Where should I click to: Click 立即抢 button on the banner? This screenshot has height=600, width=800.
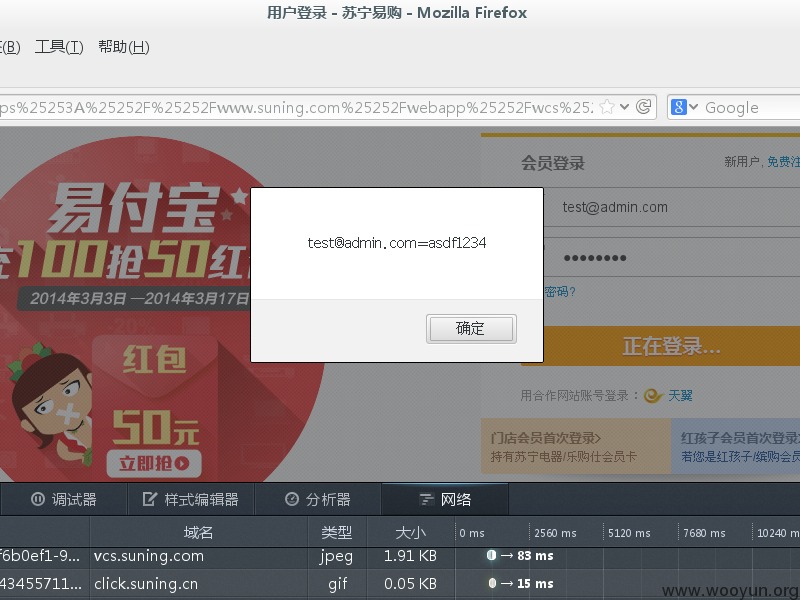(x=154, y=463)
